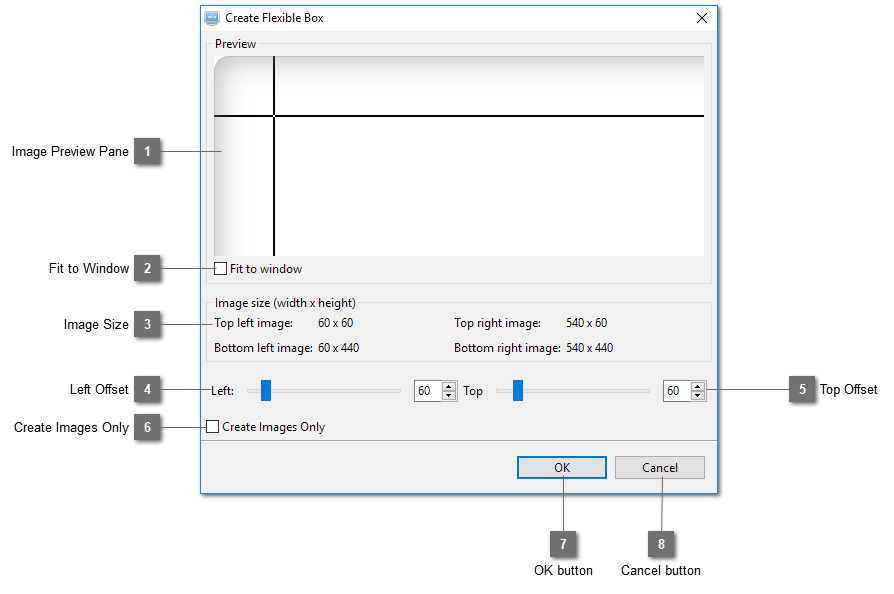This screenshot has width=894, height=594.
Task: Click the Left slider track
Action: (324, 390)
